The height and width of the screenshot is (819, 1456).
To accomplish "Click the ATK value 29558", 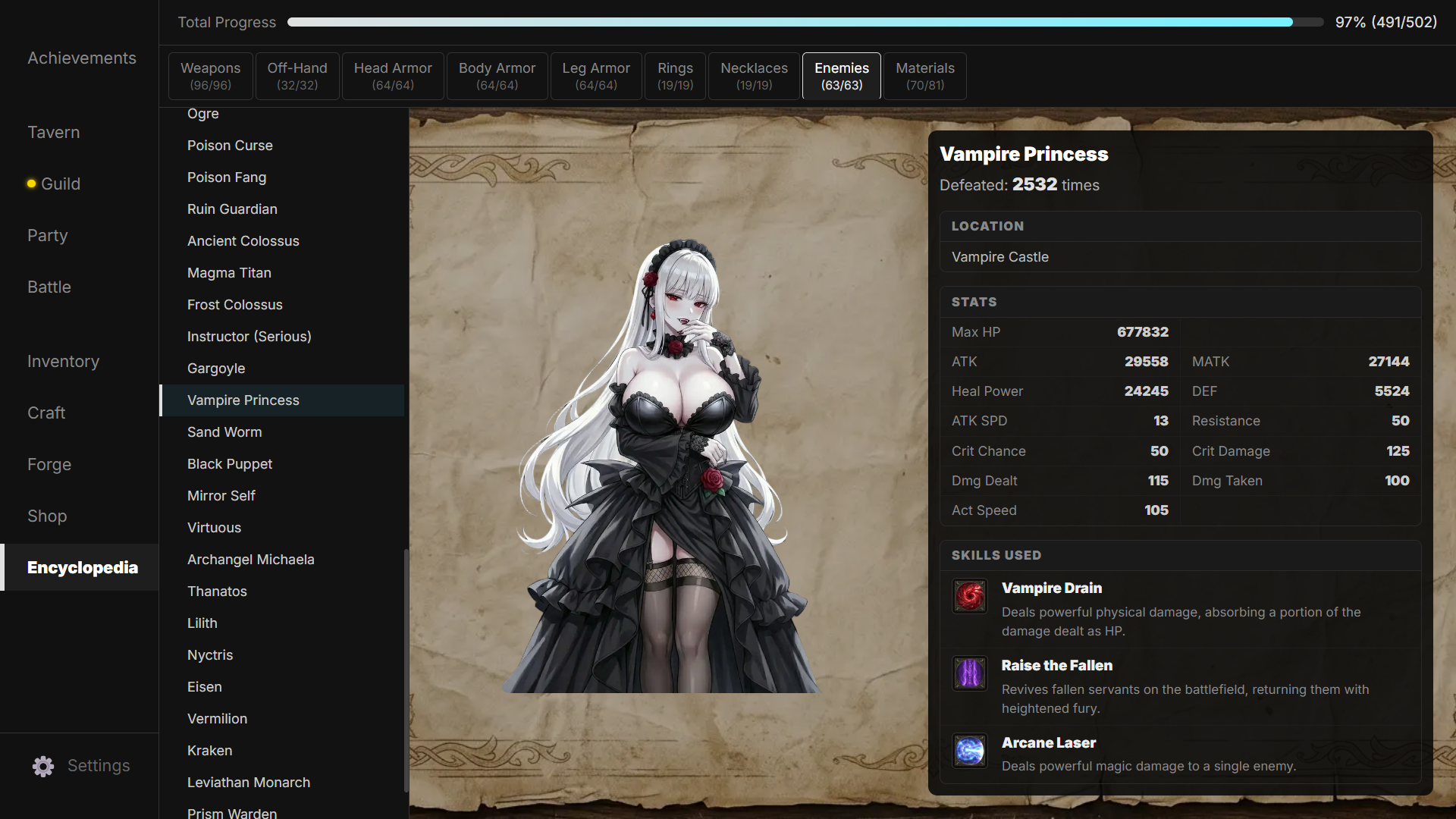I will tap(1146, 362).
